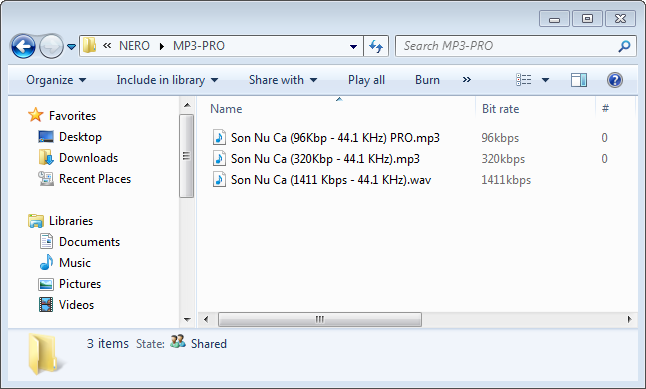Change view using the view icon
The height and width of the screenshot is (389, 646).
tap(524, 80)
